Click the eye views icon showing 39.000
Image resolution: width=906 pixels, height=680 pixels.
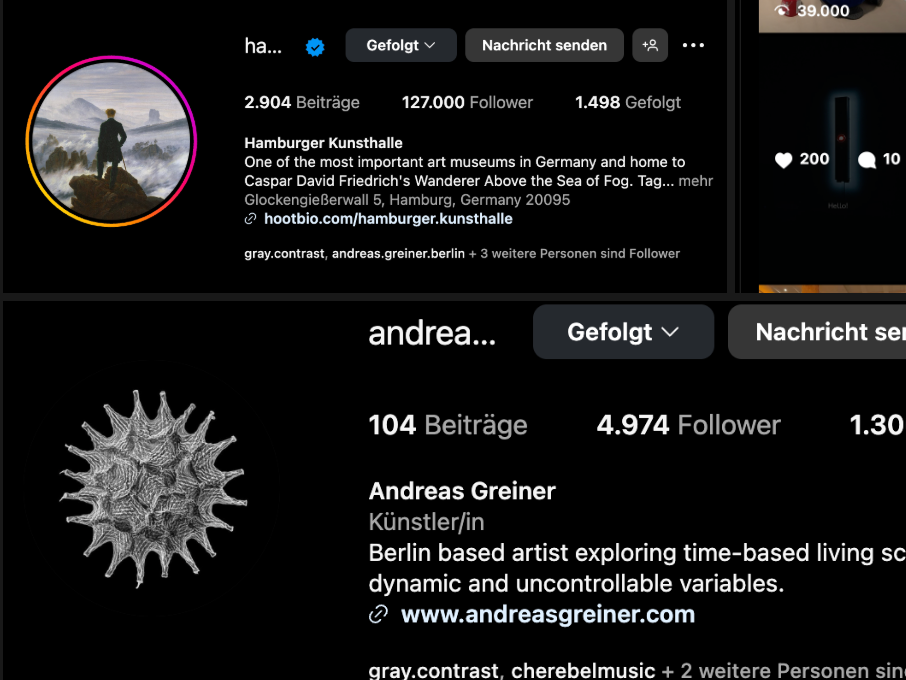click(x=783, y=10)
